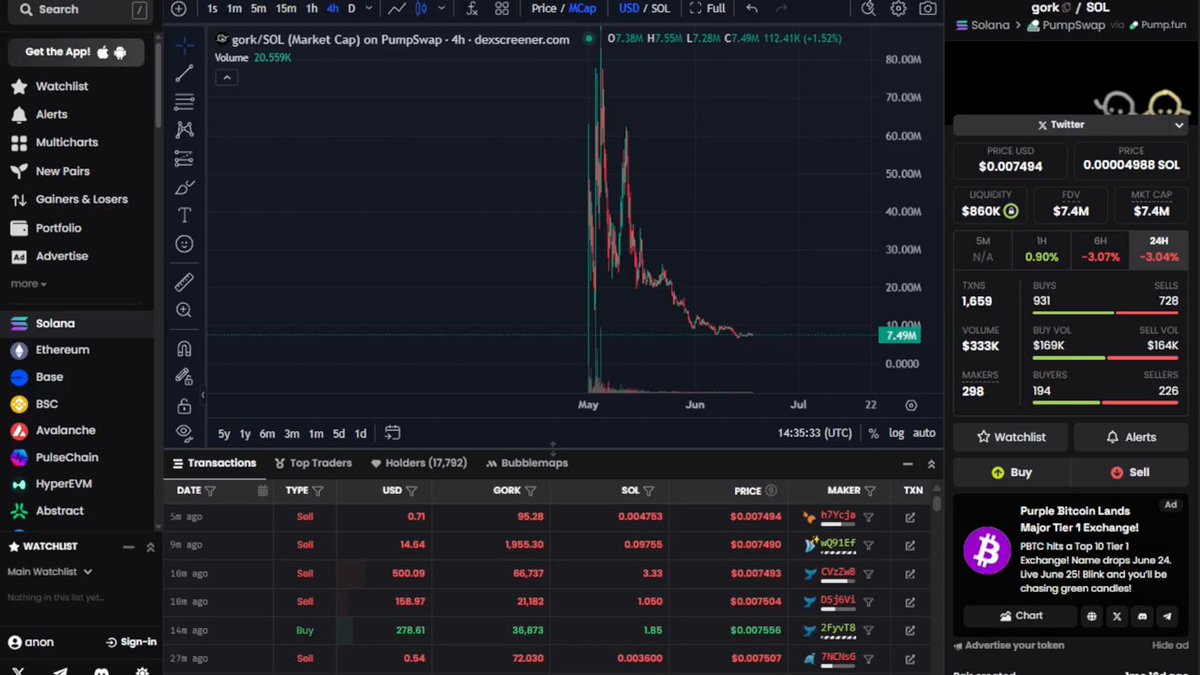Hide the Purple Bitcoin ad
The width and height of the screenshot is (1200, 675).
1170,646
